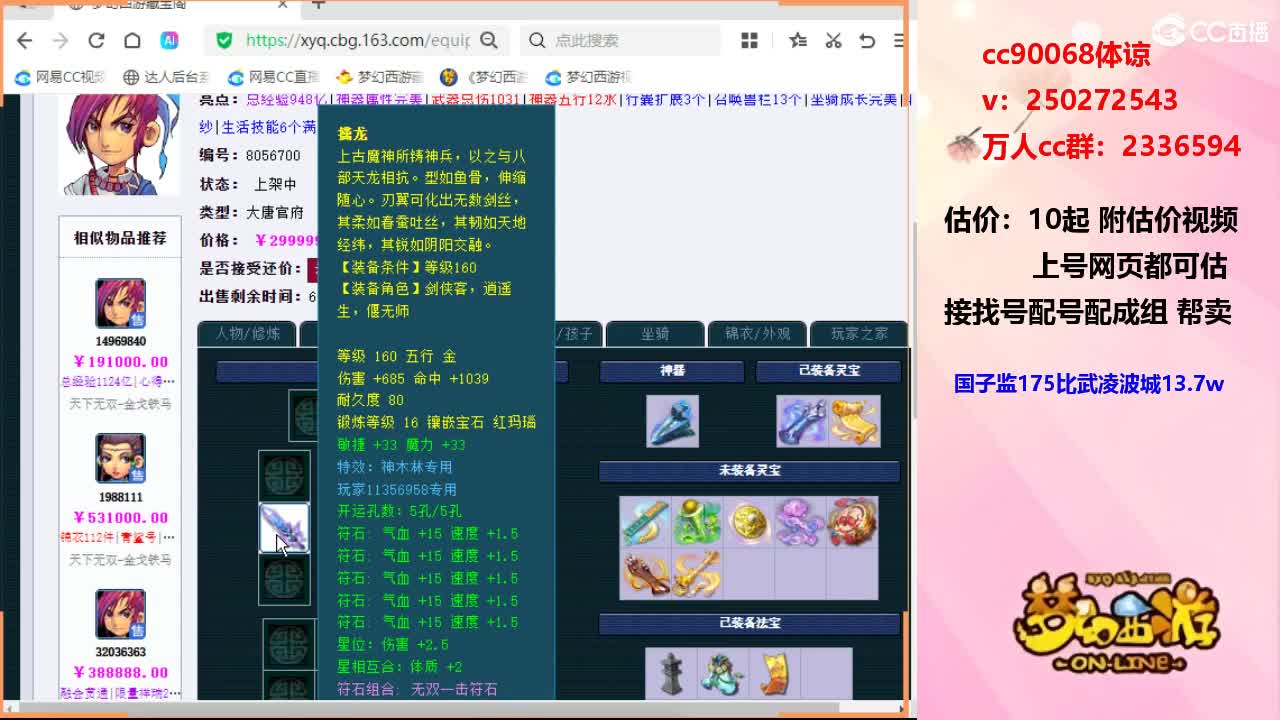Image resolution: width=1280 pixels, height=720 pixels.
Task: Select the golden key unequipped 灵宝 icon
Action: [697, 573]
